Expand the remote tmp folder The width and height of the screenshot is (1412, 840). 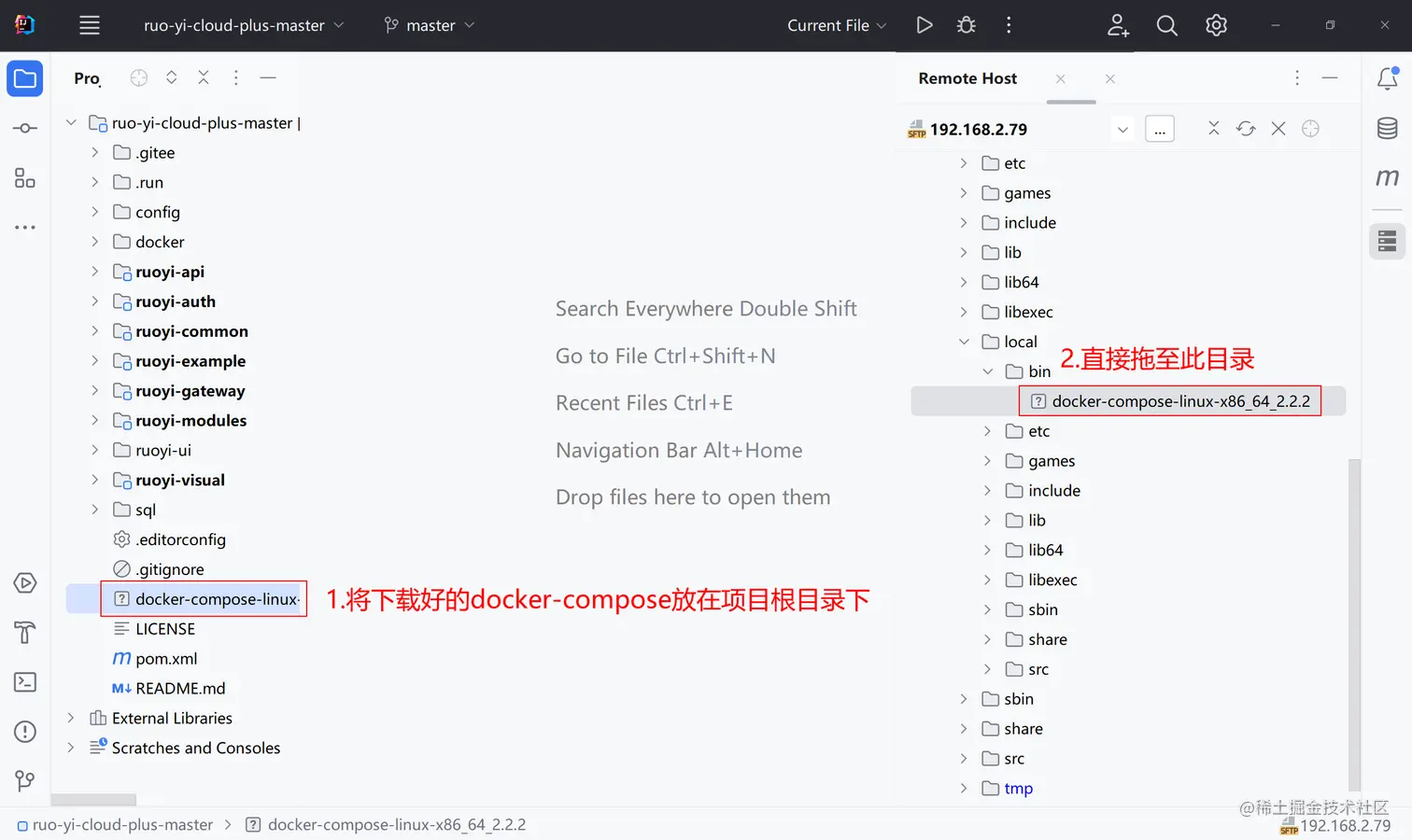[x=964, y=788]
